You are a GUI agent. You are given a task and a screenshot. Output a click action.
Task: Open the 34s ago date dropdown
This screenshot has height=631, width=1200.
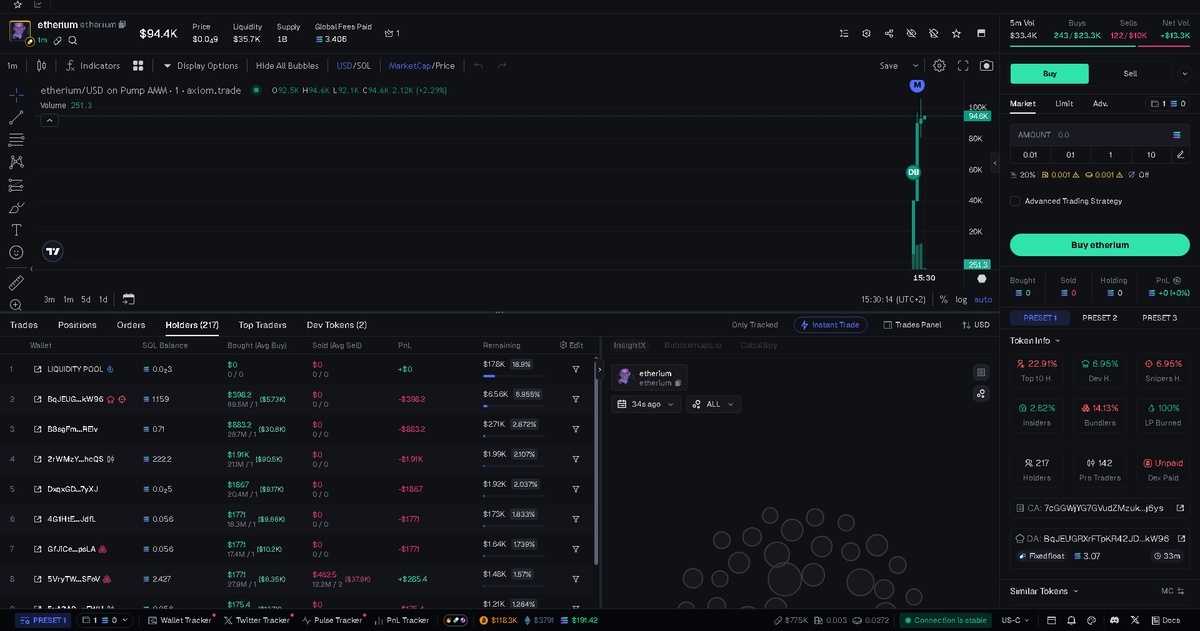(646, 404)
